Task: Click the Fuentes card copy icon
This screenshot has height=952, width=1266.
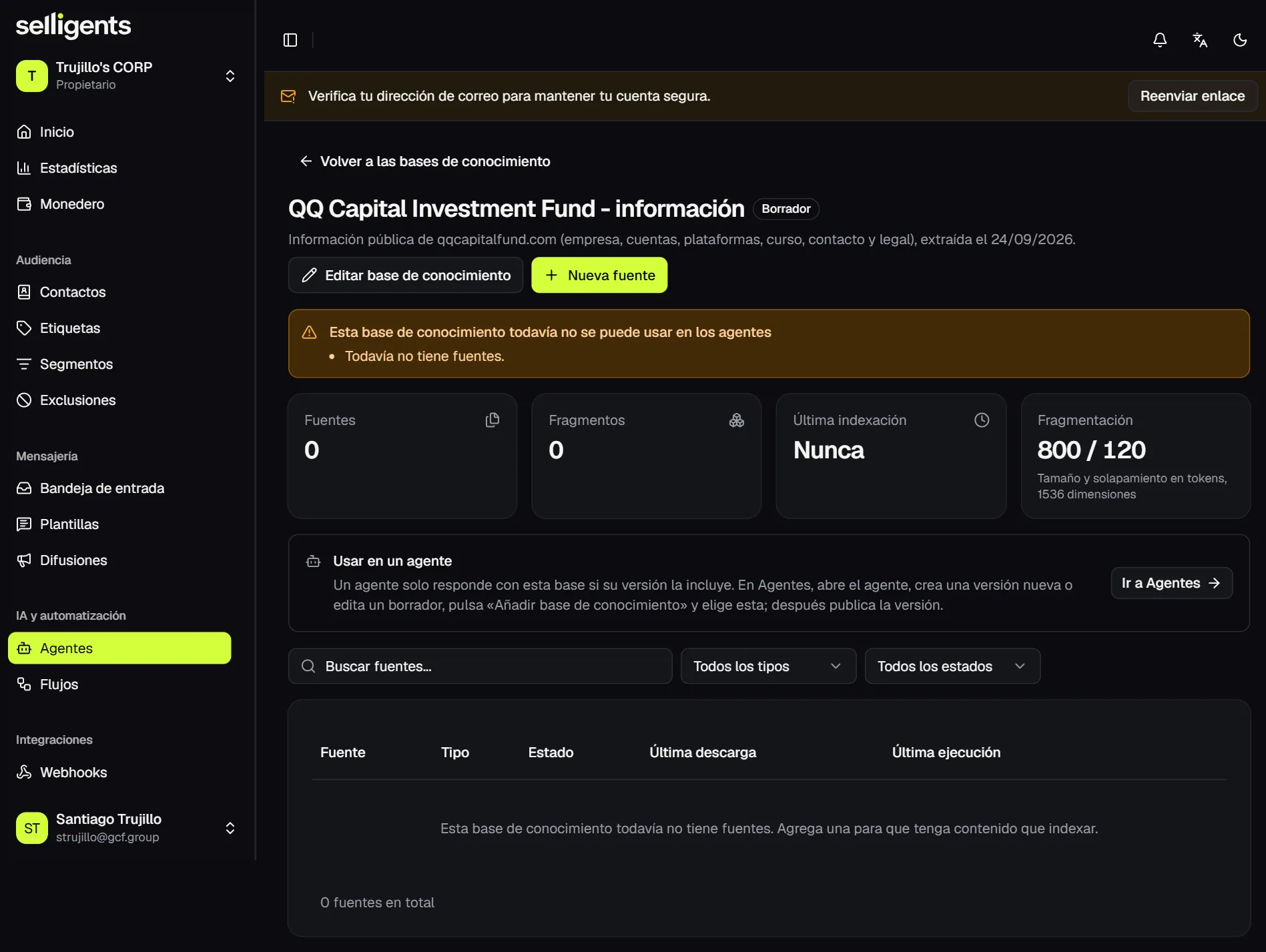Action: (493, 420)
